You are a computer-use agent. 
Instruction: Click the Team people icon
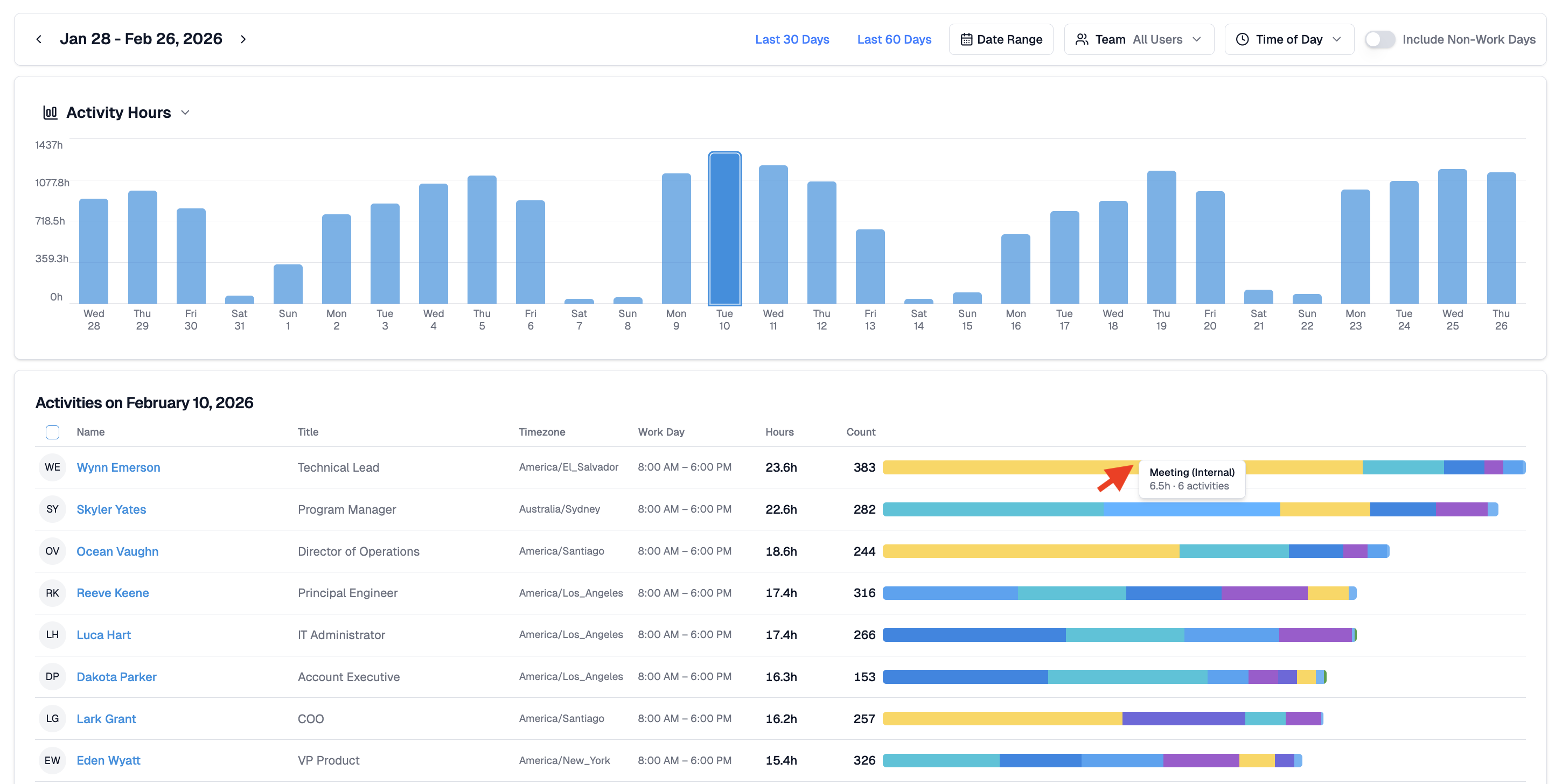[1081, 39]
